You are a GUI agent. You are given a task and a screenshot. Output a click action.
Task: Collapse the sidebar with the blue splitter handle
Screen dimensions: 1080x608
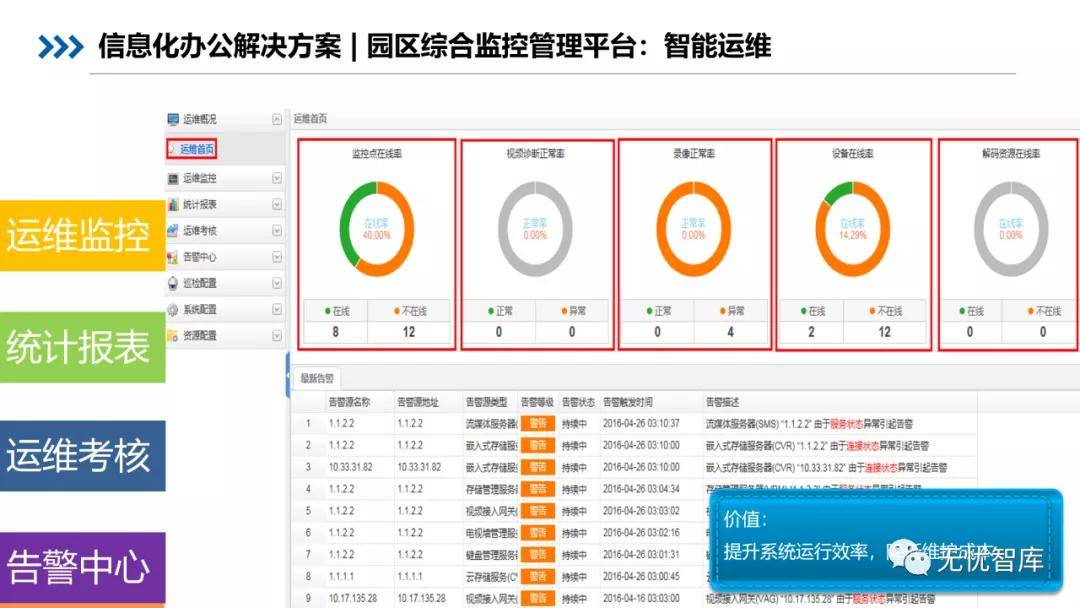pyautogui.click(x=287, y=376)
